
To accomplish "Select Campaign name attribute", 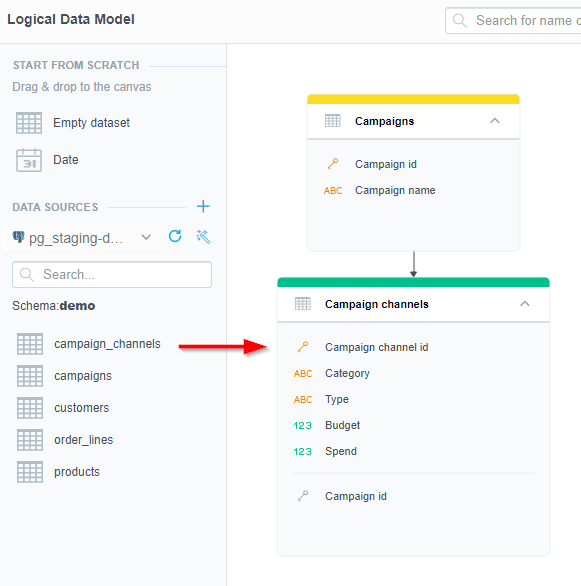I will (395, 190).
